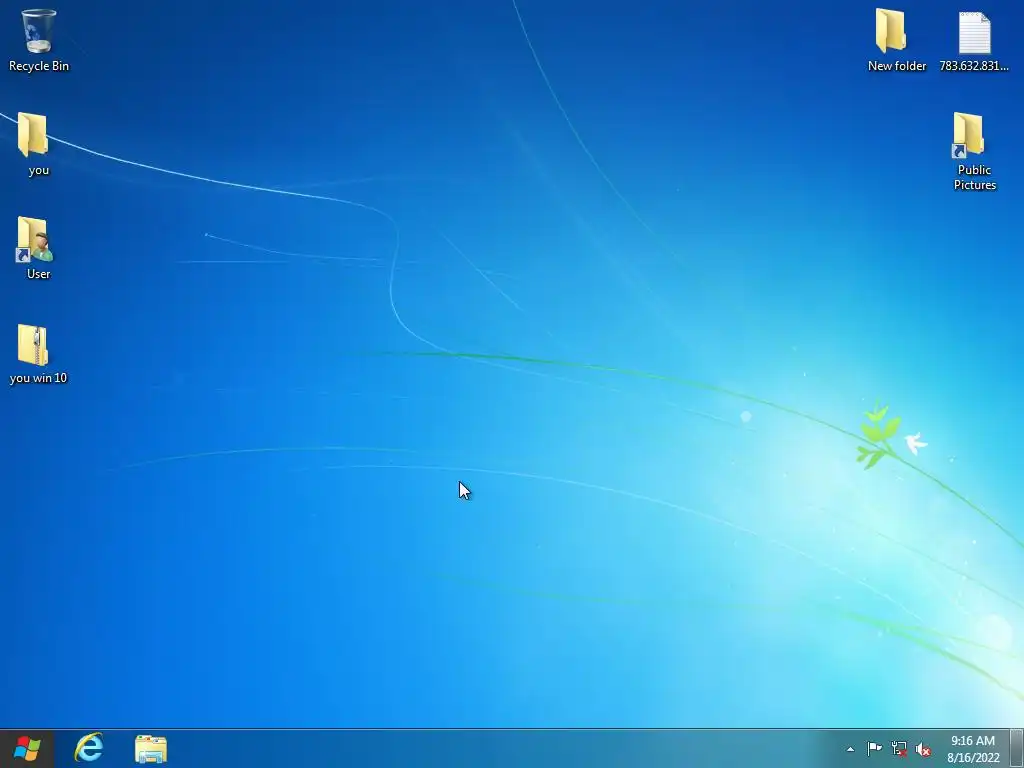1024x768 pixels.
Task: Click the Show desktop button
Action: [1017, 748]
